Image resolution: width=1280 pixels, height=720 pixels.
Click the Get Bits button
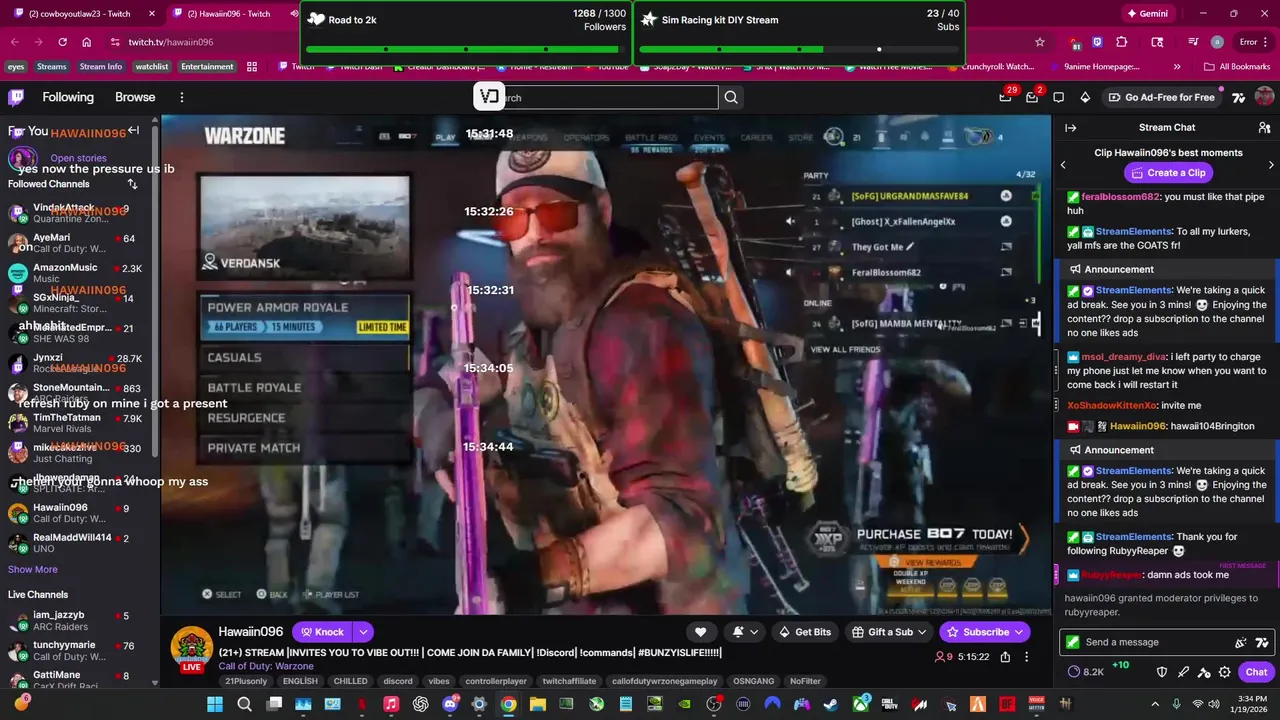tap(804, 632)
